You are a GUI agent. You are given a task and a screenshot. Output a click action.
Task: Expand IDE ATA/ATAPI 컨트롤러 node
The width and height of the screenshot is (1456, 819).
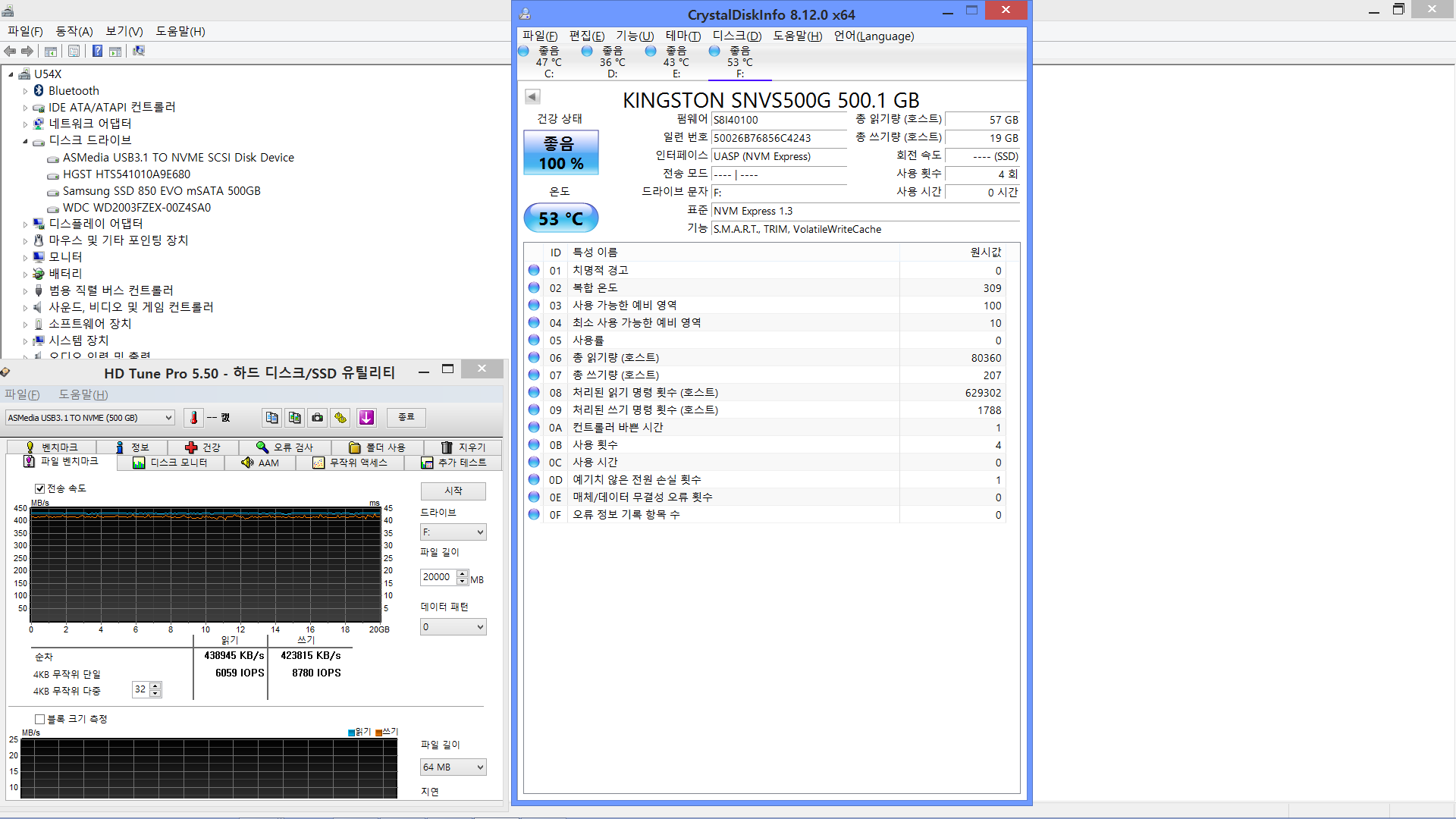point(25,108)
